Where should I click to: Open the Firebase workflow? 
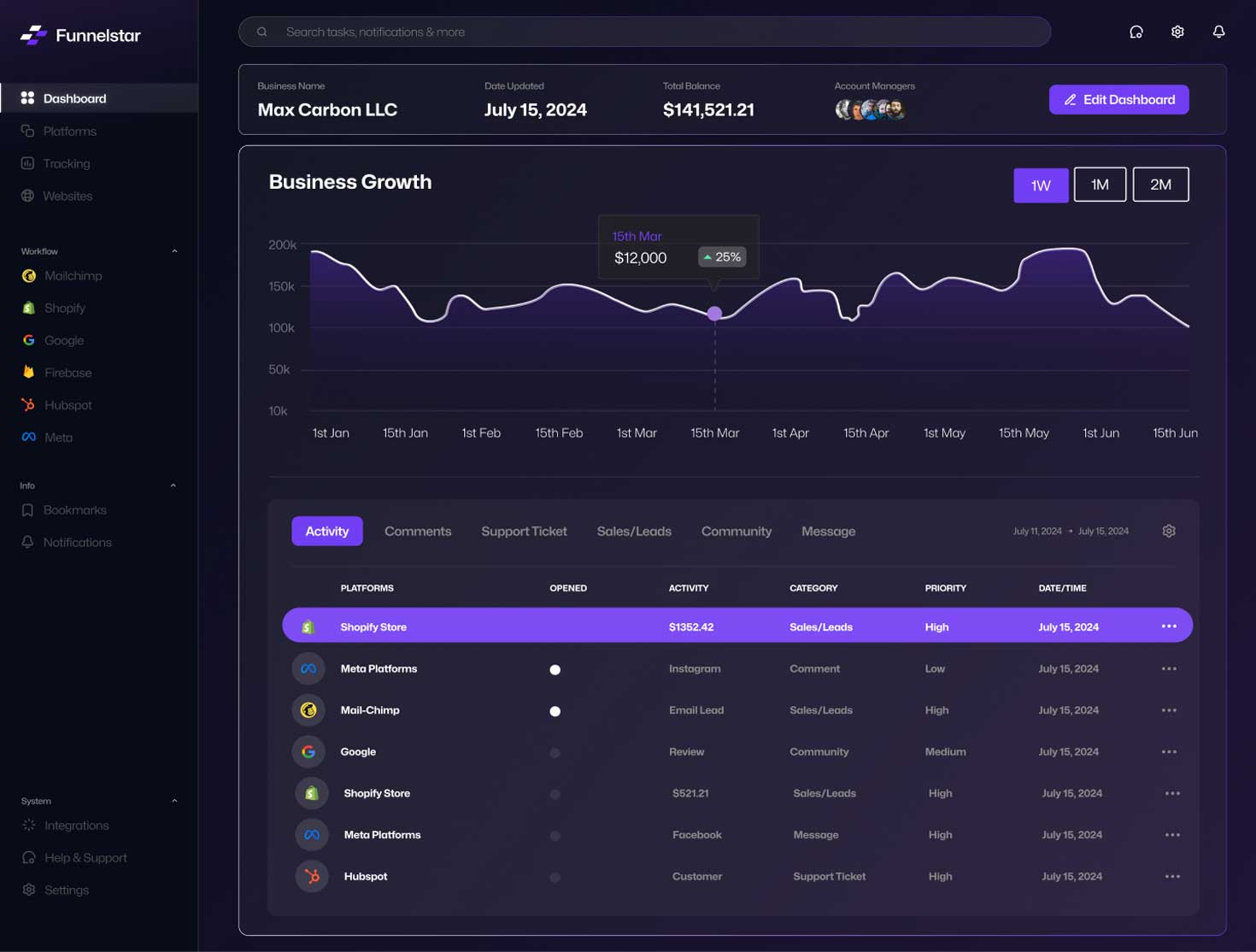click(x=56, y=373)
